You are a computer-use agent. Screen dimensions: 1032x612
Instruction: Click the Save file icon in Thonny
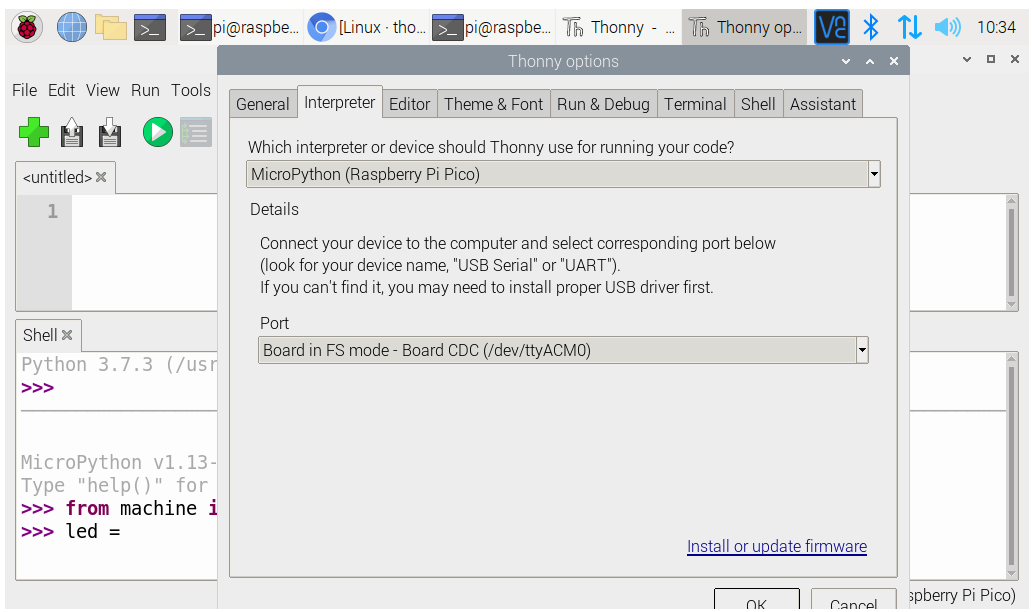(x=110, y=132)
